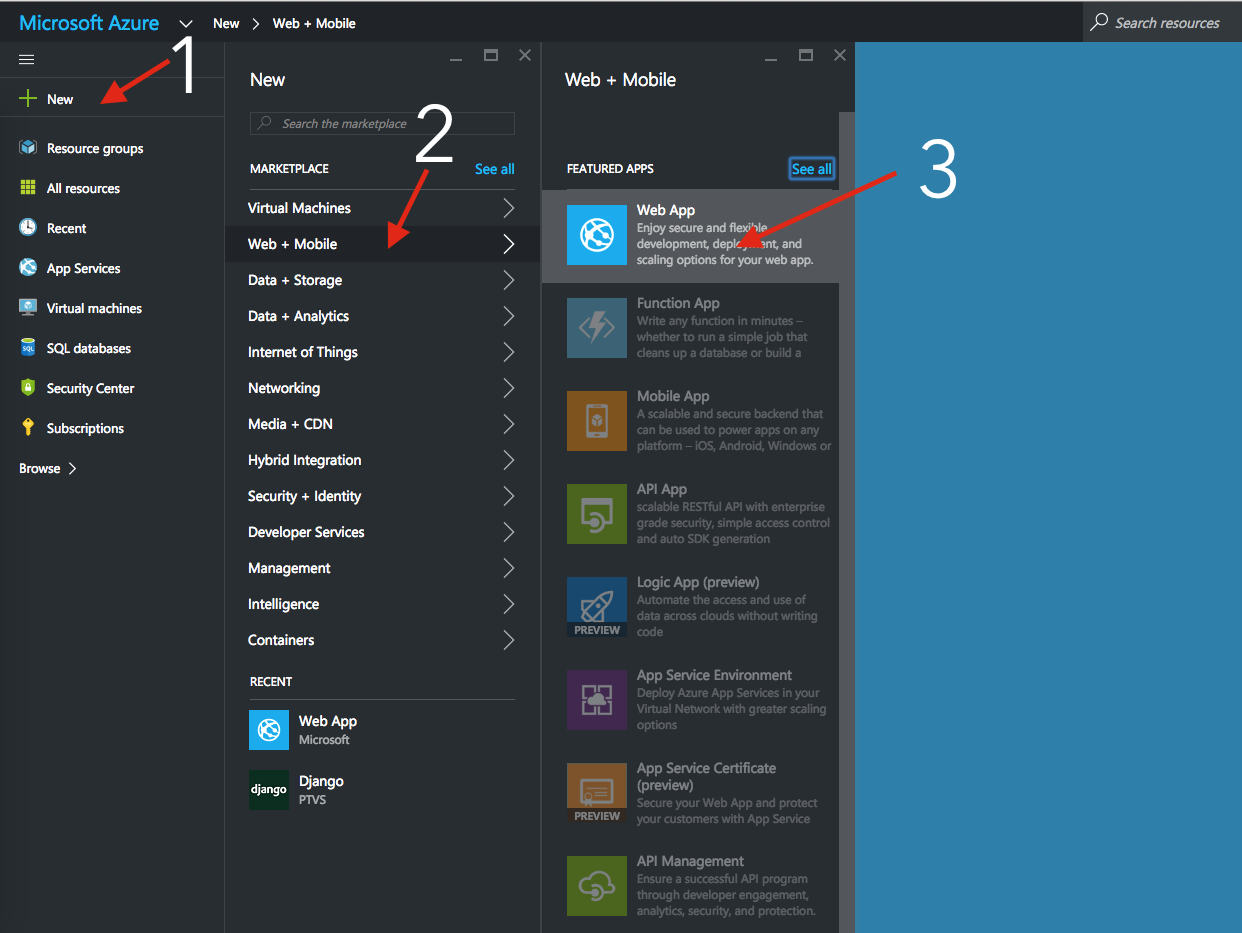Toggle the hamburger menu in sidebar
The image size is (1242, 933).
click(x=27, y=60)
